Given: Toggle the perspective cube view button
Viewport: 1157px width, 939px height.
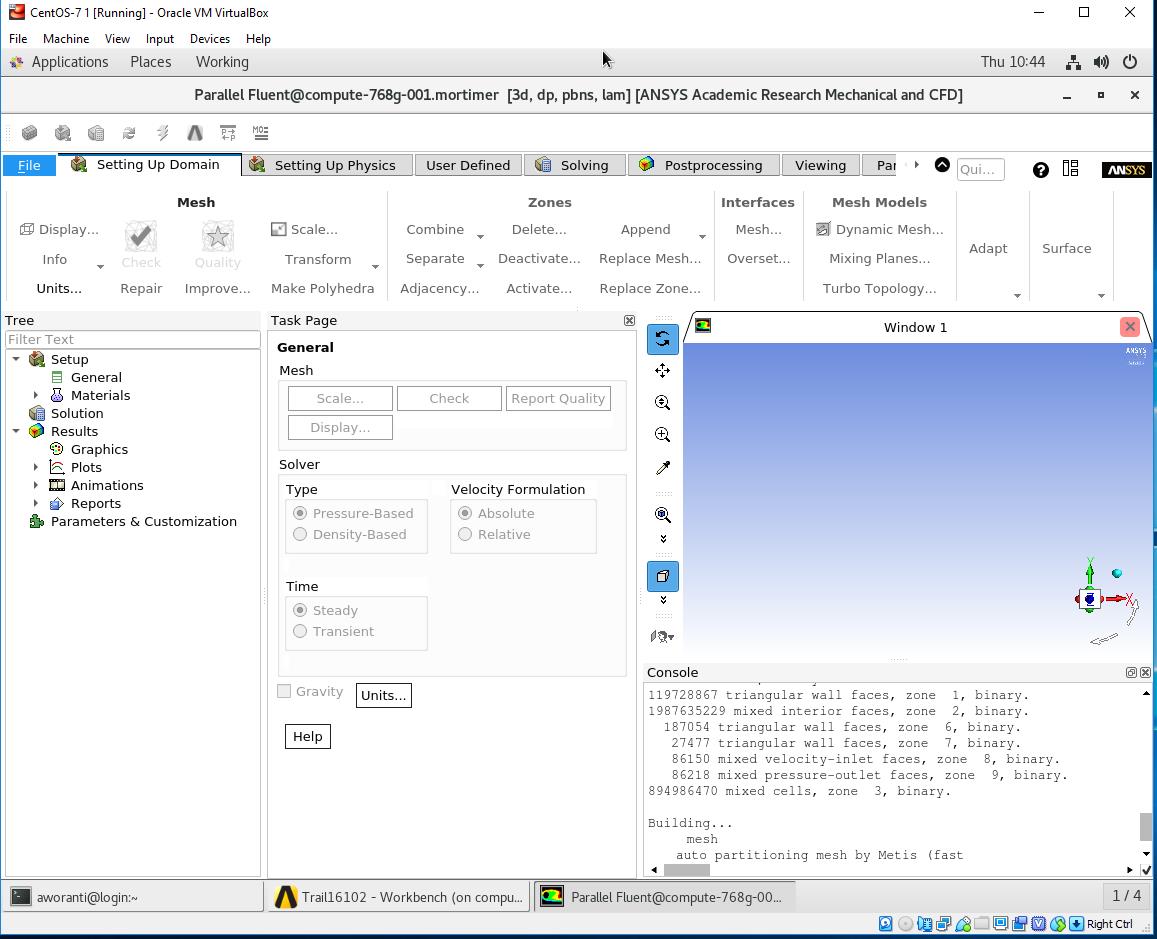Looking at the screenshot, I should (x=663, y=576).
